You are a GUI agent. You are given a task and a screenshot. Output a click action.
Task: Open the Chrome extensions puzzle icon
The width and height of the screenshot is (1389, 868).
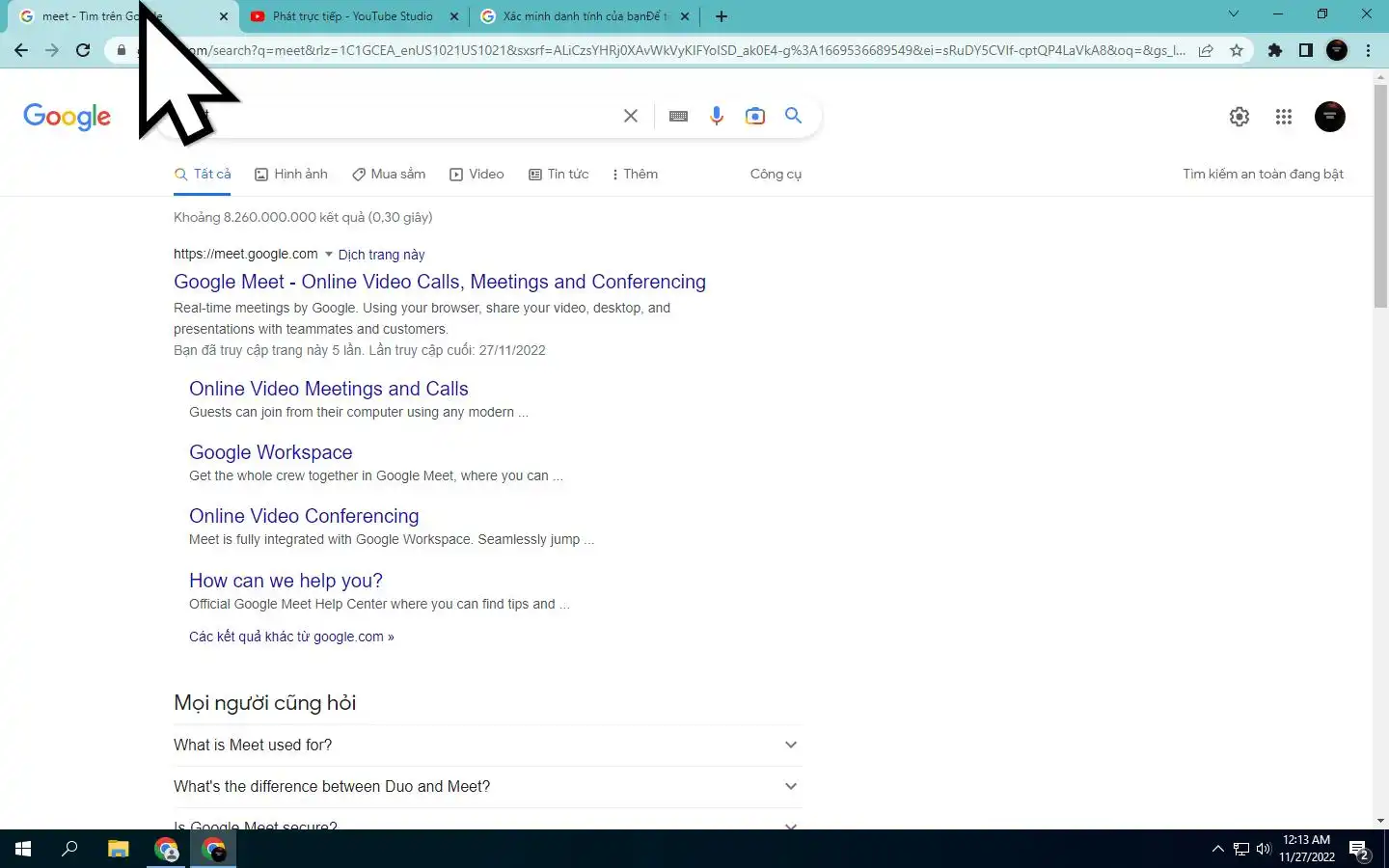tap(1275, 50)
